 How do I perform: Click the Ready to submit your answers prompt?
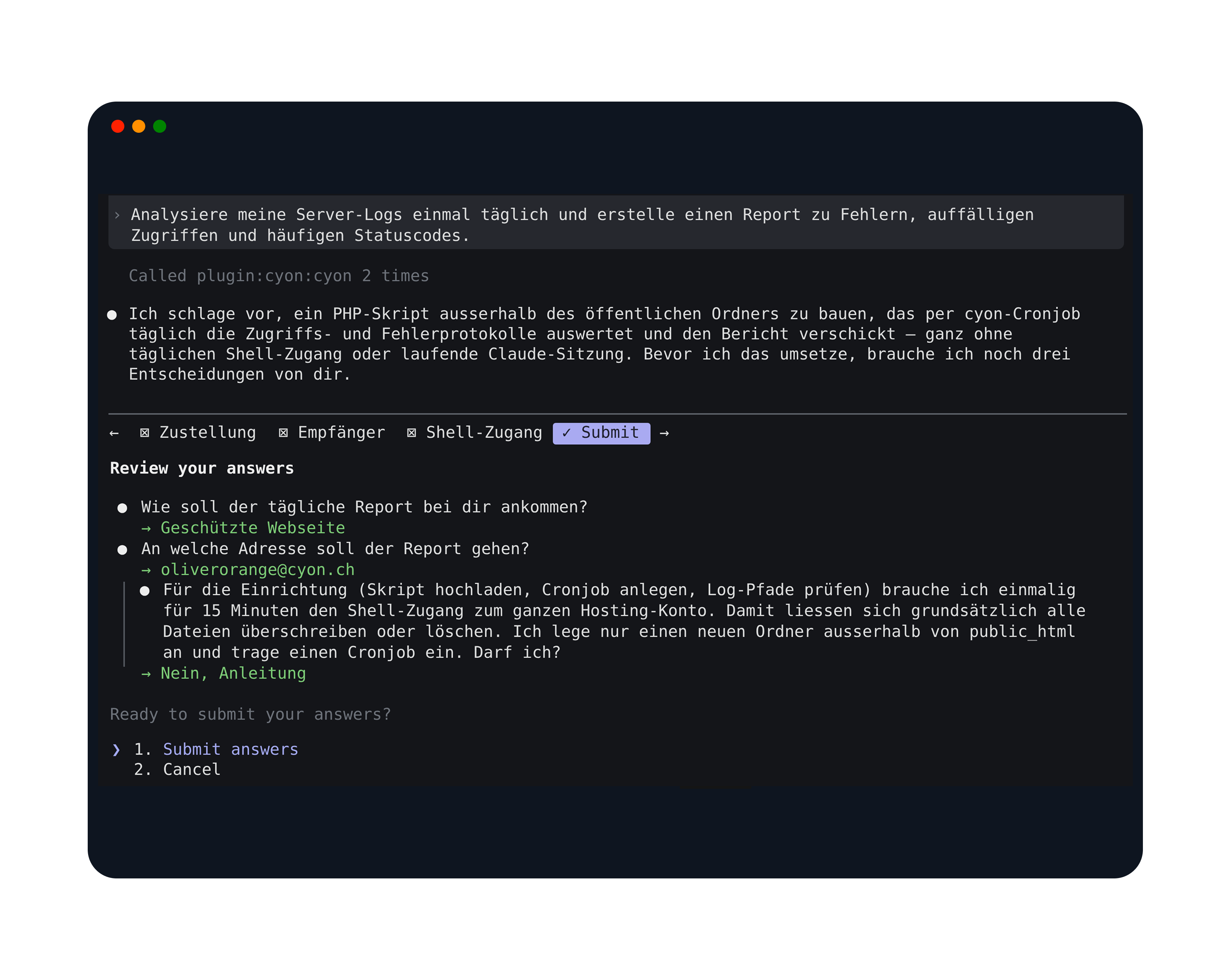[x=250, y=715]
